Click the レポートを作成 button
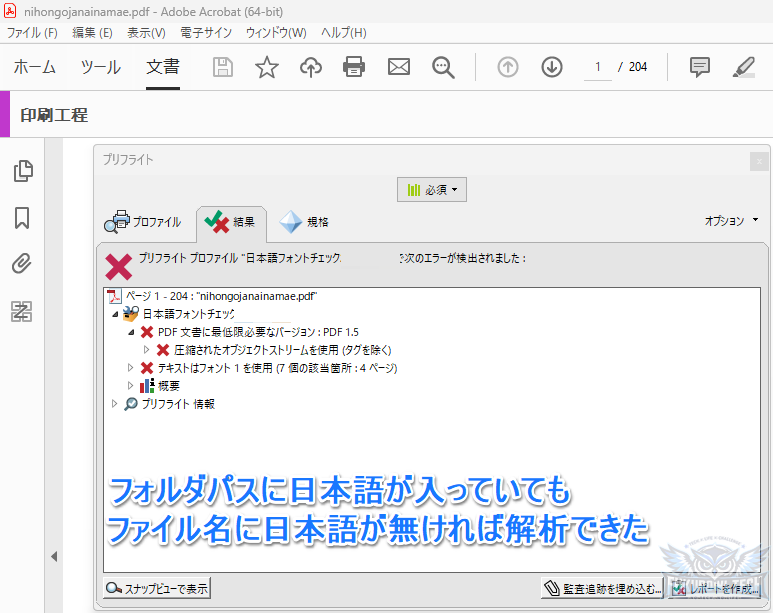The height and width of the screenshot is (613, 773). pos(715,588)
